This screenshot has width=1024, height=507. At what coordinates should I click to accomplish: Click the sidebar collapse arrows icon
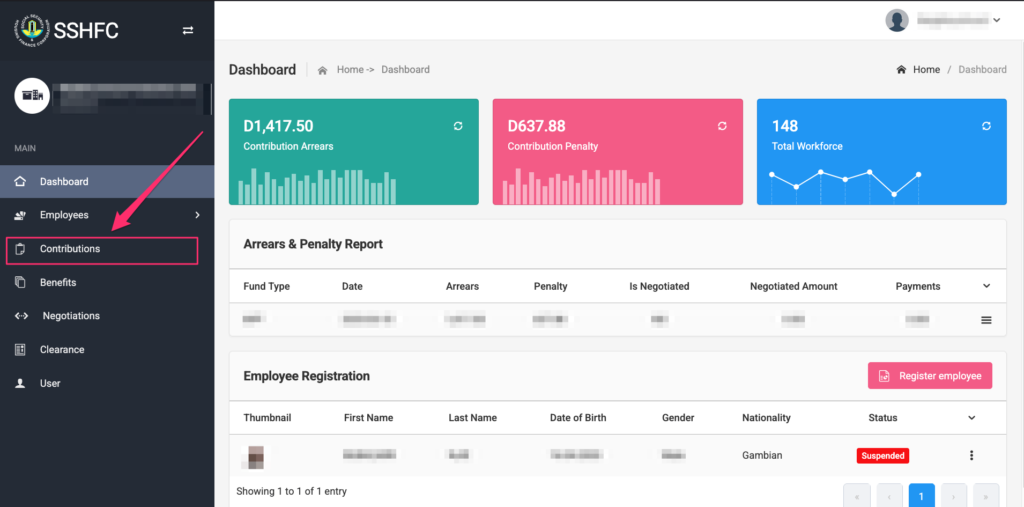coord(187,31)
